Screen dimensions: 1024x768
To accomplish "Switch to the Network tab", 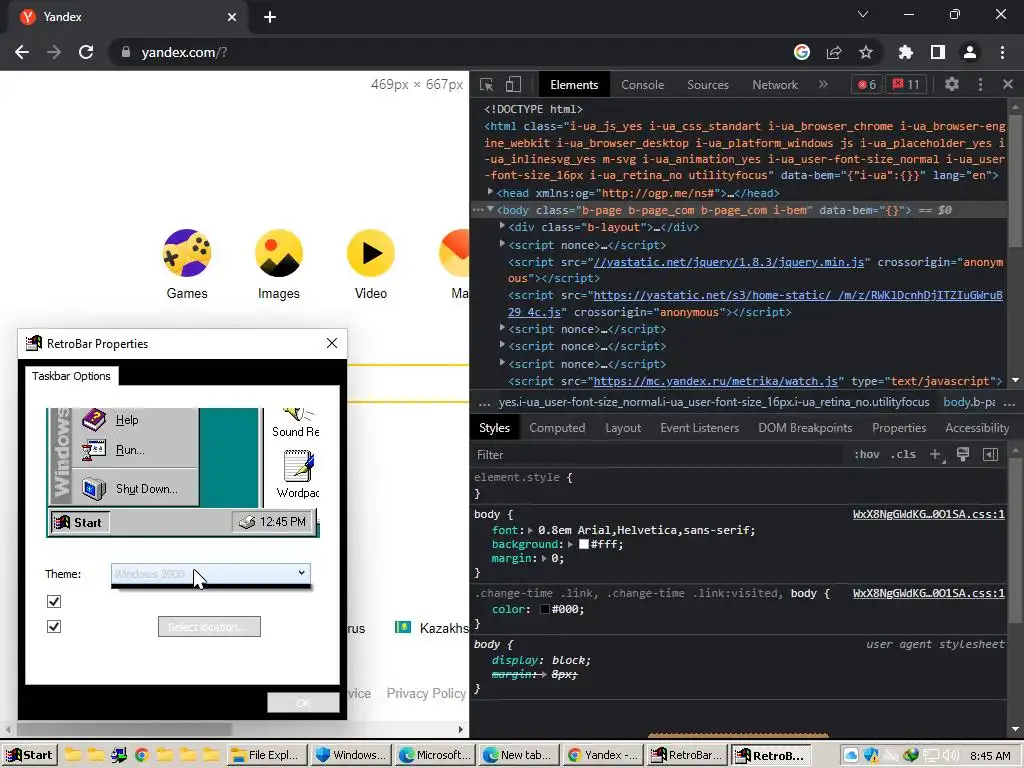I will click(775, 85).
